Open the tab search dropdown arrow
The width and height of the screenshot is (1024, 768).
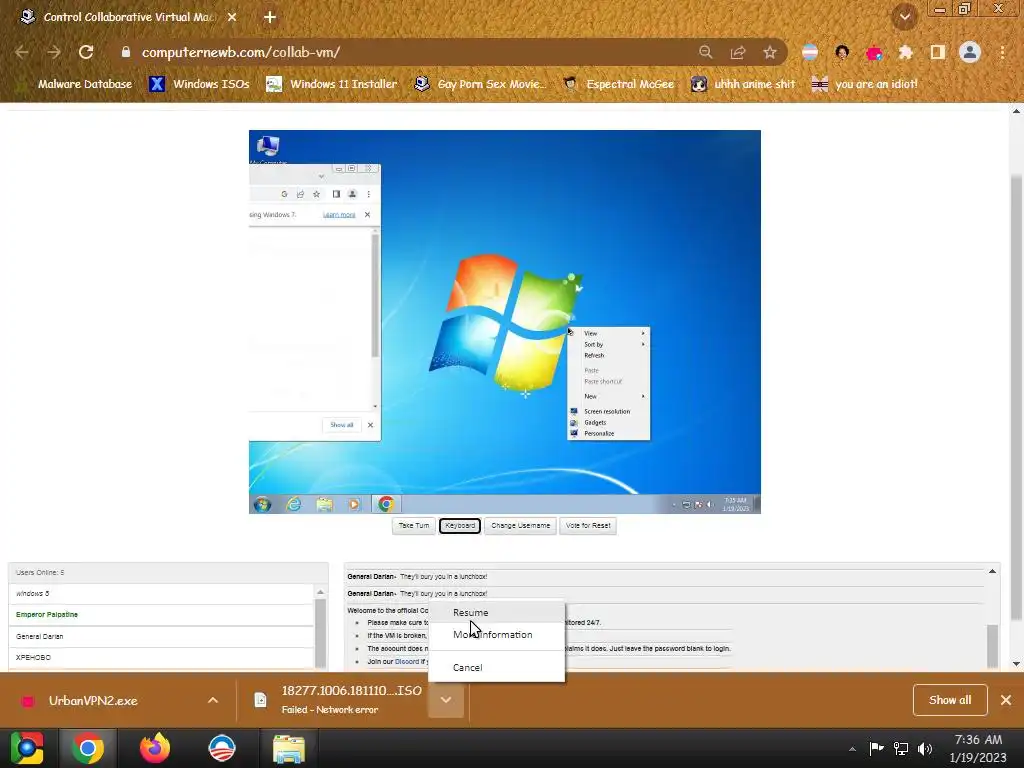point(905,18)
